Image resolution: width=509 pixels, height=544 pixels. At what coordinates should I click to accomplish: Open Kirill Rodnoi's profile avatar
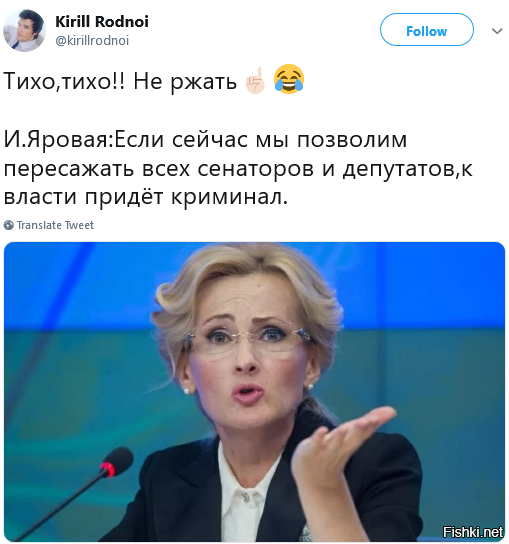24,31
